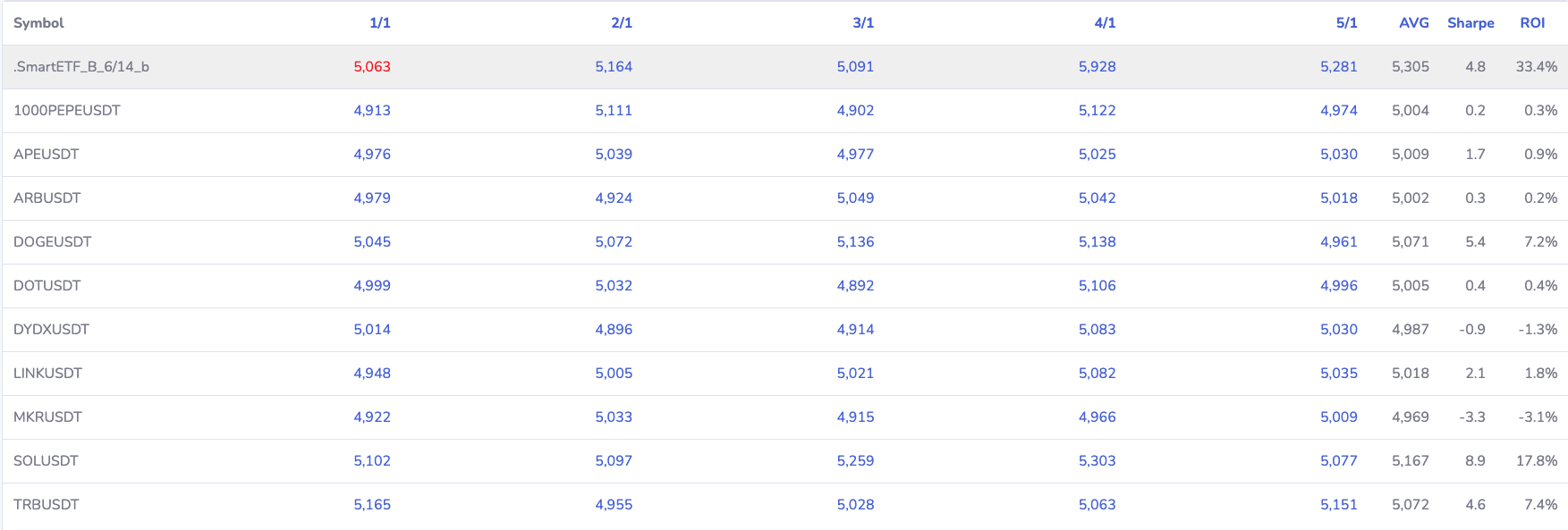
Task: Click DOGEUSDT 4/1 value 5,138
Action: [x=1097, y=242]
